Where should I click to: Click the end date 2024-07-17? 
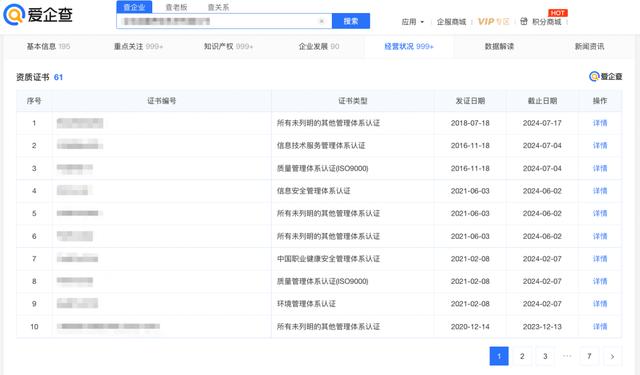542,123
